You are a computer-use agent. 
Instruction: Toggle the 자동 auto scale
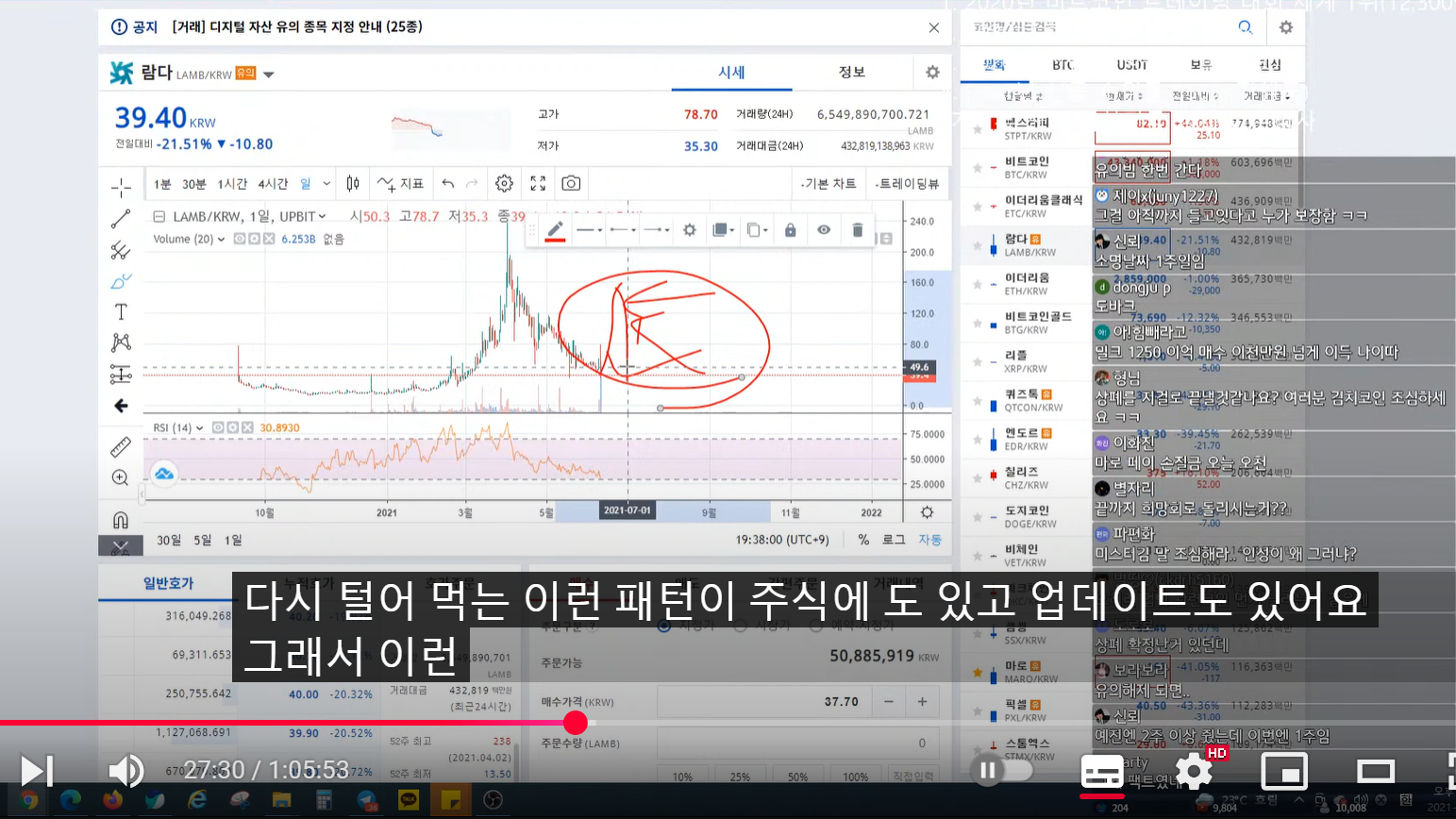point(930,540)
